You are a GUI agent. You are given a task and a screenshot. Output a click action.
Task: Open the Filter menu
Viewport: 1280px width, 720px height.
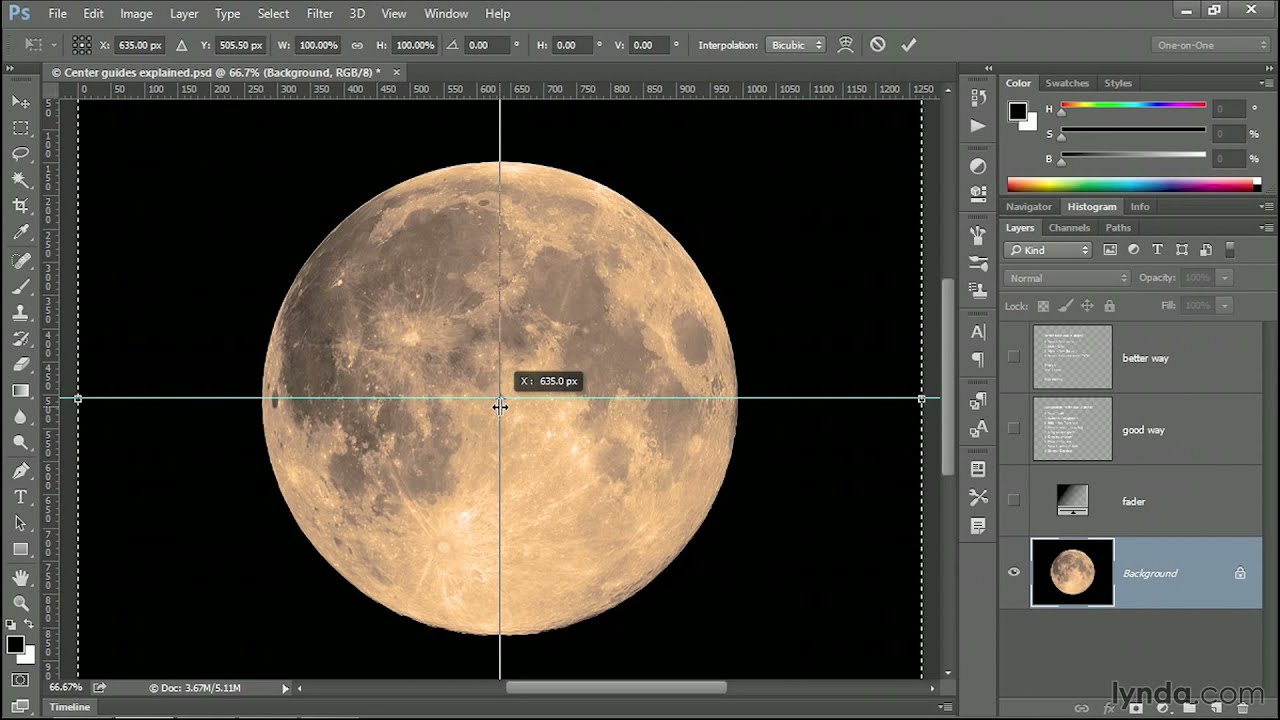click(x=319, y=13)
